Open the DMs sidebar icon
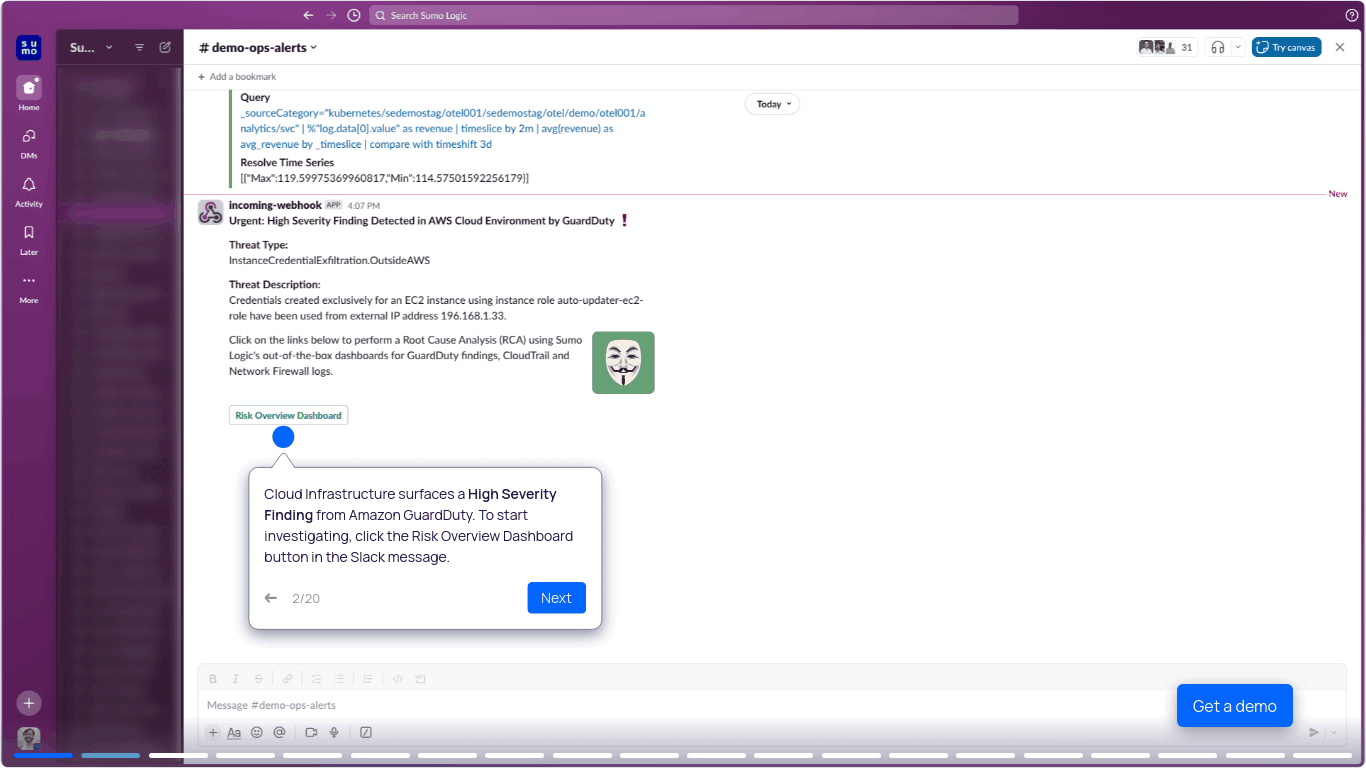 click(x=29, y=137)
